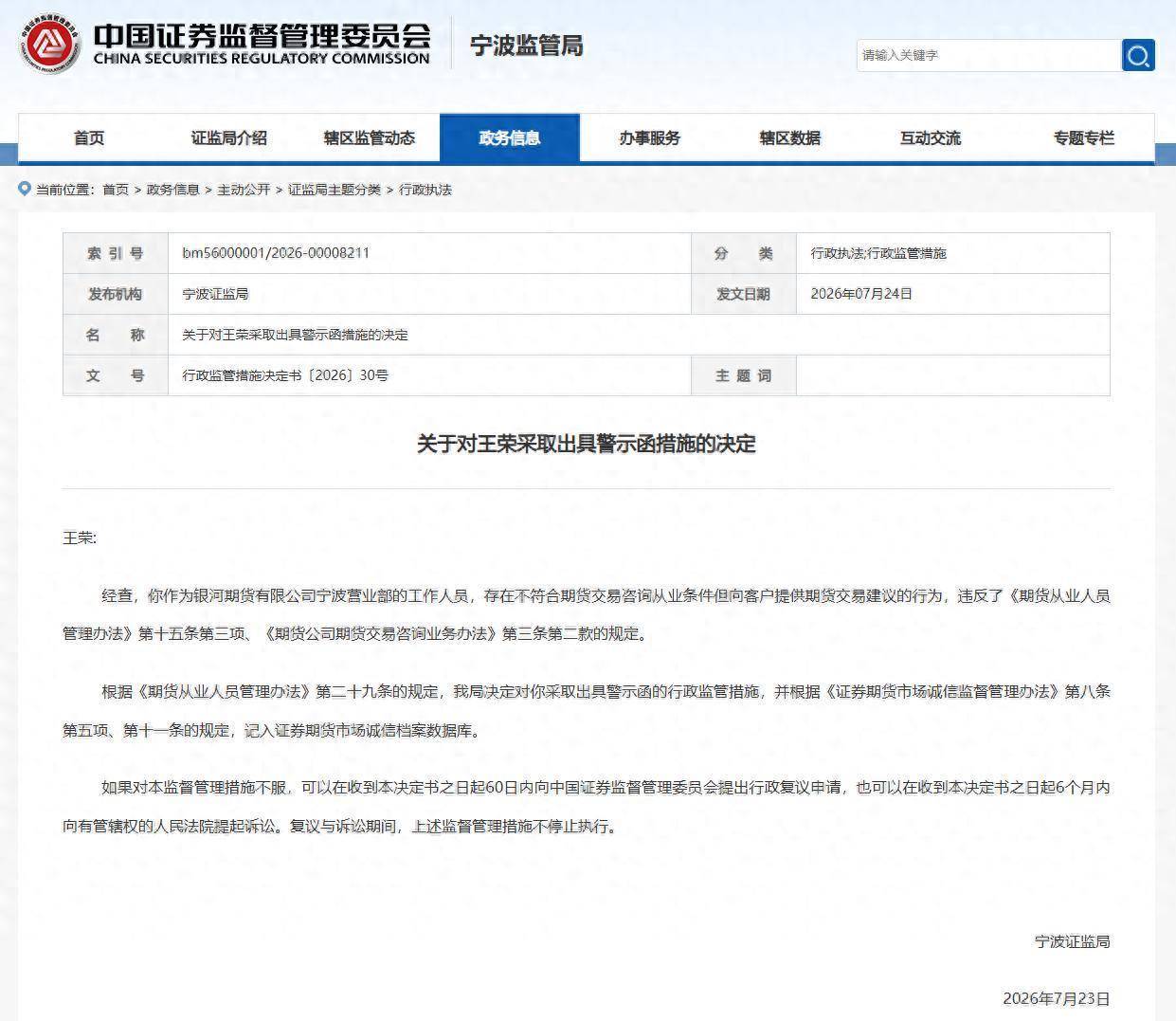Open the 互动交流 navigation tab
The height and width of the screenshot is (1021, 1176).
(x=931, y=138)
